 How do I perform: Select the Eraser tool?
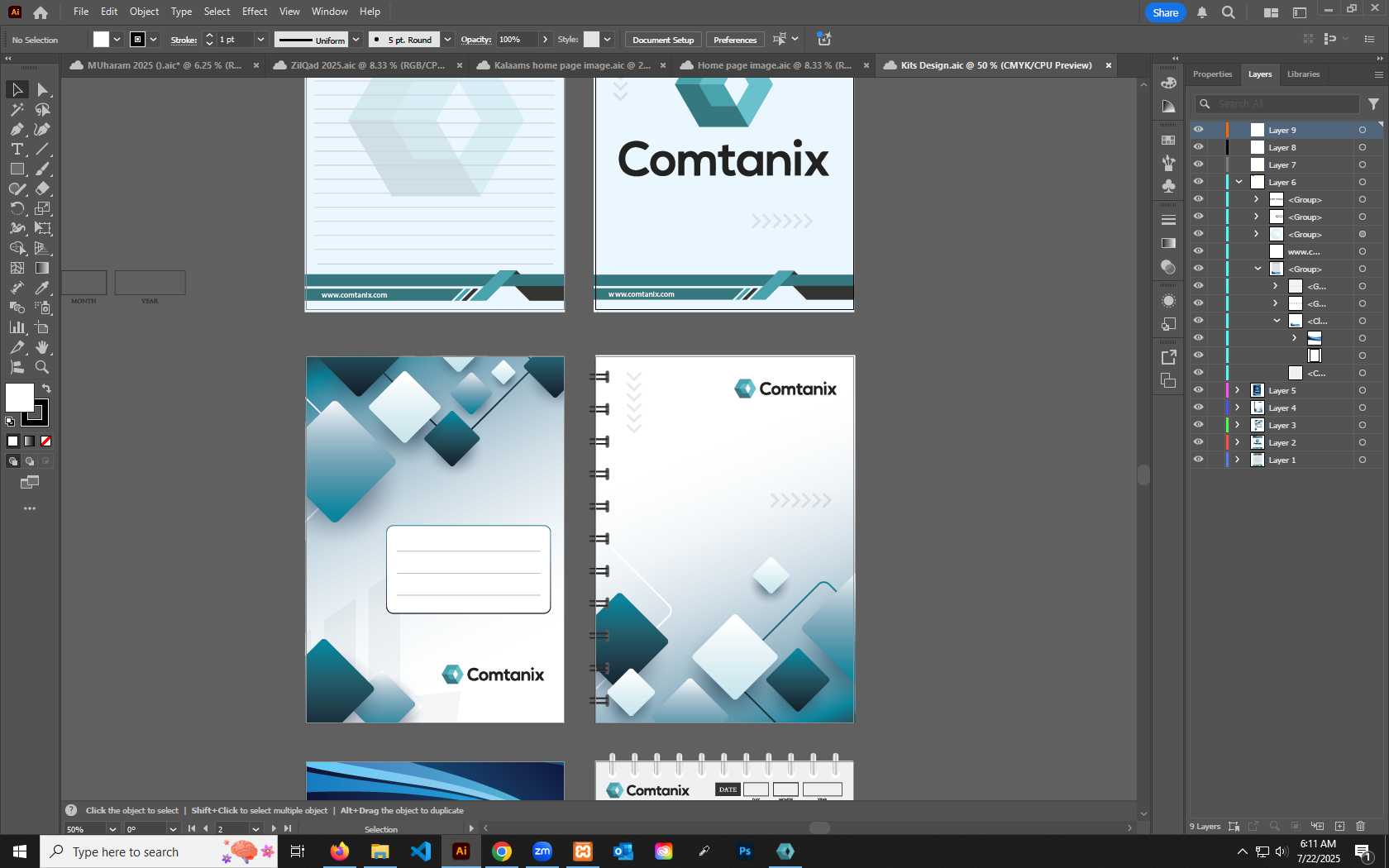click(43, 188)
